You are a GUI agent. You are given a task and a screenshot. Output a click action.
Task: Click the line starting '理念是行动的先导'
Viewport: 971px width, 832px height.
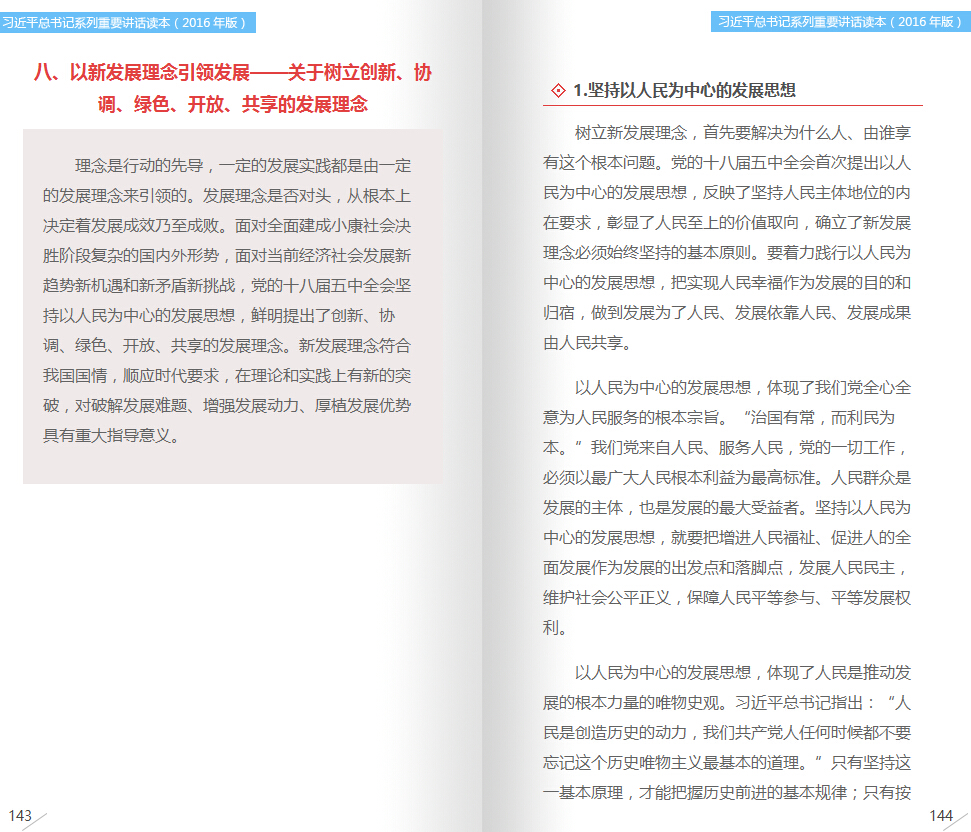pos(243,166)
